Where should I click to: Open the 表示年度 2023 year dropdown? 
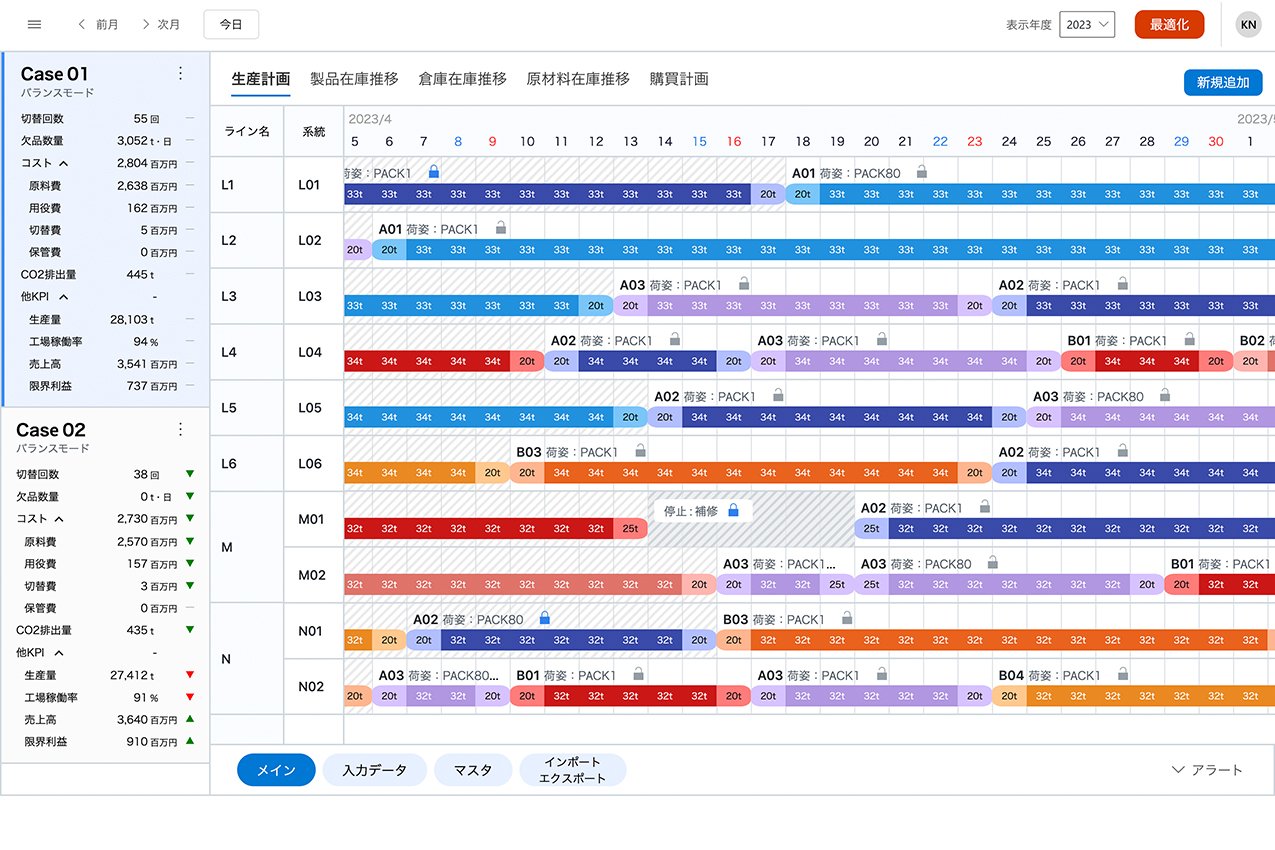[x=1086, y=25]
